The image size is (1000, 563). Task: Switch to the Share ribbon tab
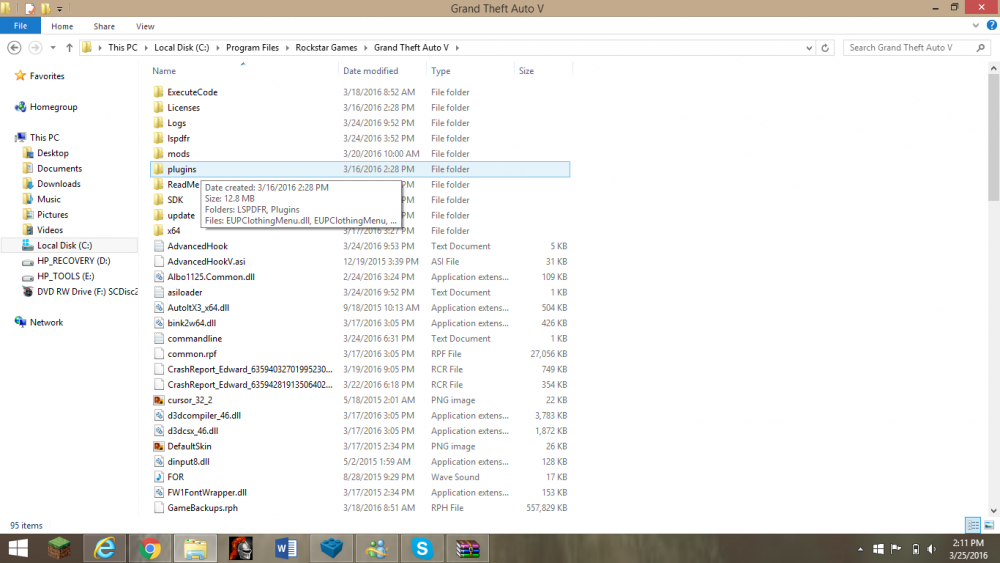104,26
